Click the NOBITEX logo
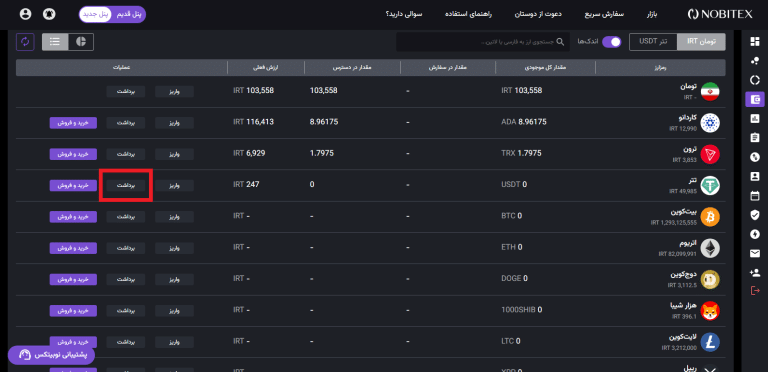The width and height of the screenshot is (768, 372). coord(719,14)
